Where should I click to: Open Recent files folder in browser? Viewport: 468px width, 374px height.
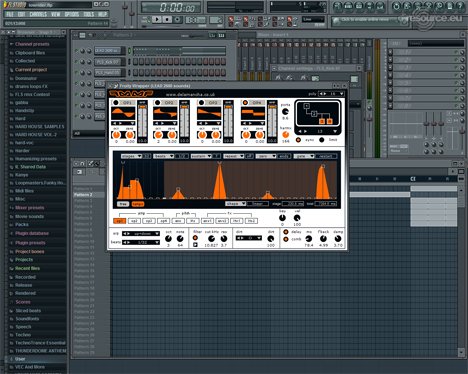pos(27,268)
